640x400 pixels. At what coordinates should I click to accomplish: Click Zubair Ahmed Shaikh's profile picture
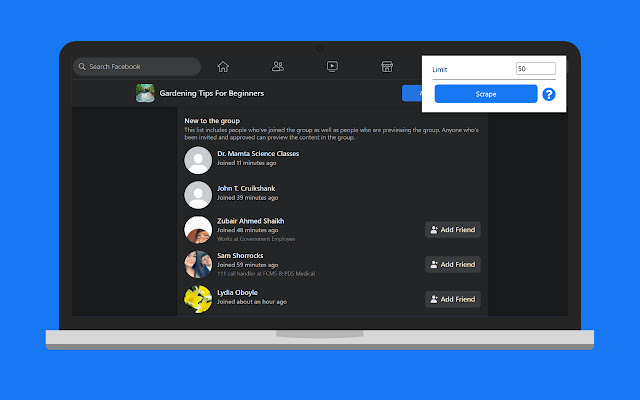(198, 229)
